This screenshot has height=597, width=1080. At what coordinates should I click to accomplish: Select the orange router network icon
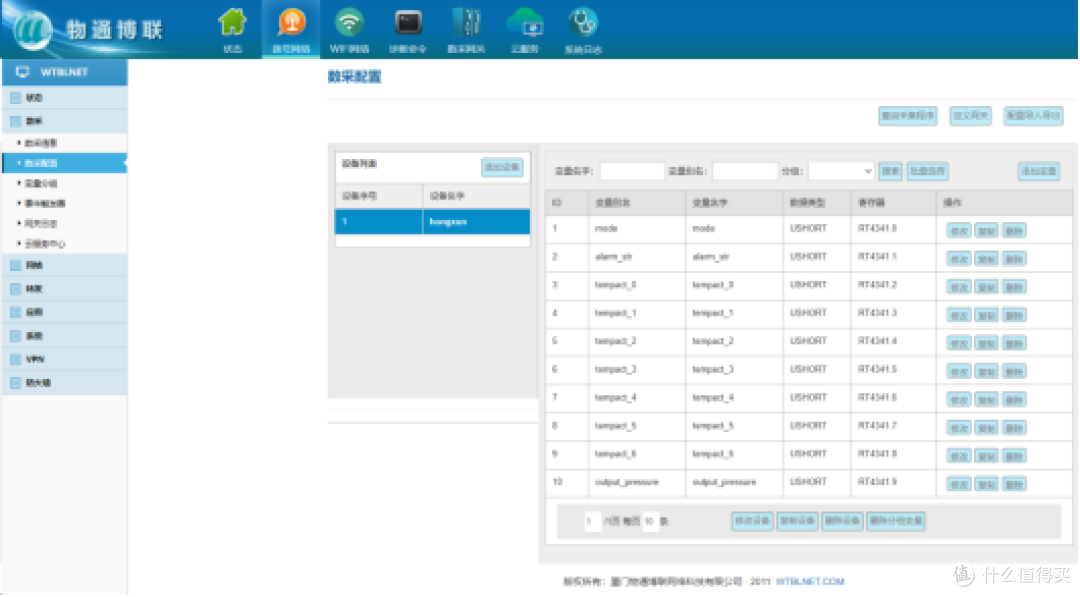[291, 23]
